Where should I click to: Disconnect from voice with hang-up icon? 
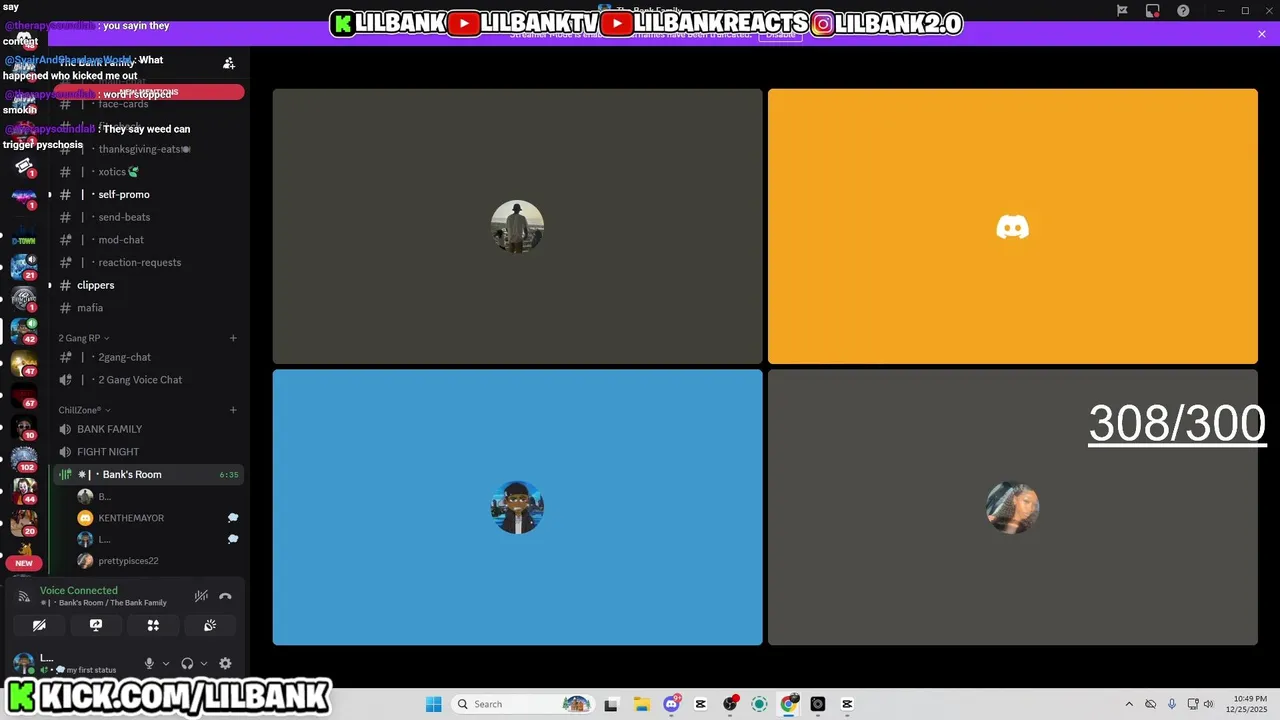pos(225,597)
